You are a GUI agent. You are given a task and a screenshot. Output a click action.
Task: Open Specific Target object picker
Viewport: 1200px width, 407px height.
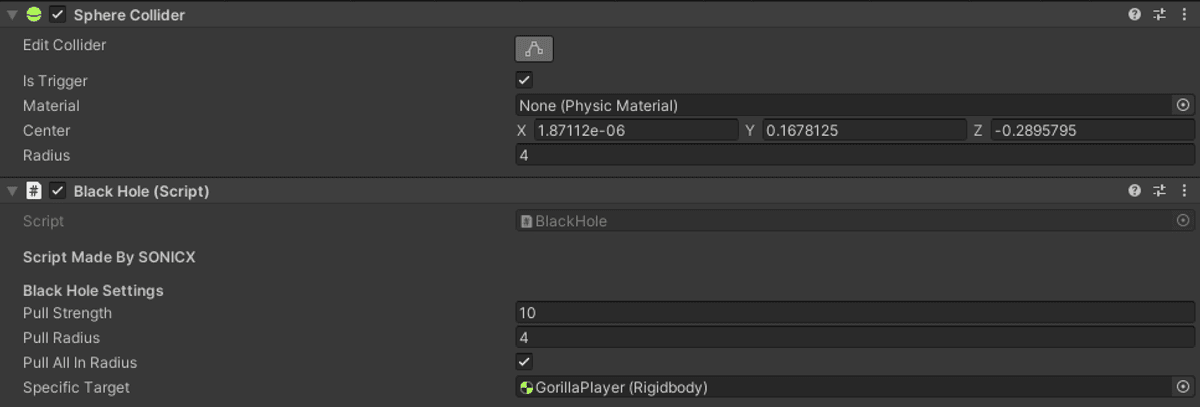point(1183,387)
